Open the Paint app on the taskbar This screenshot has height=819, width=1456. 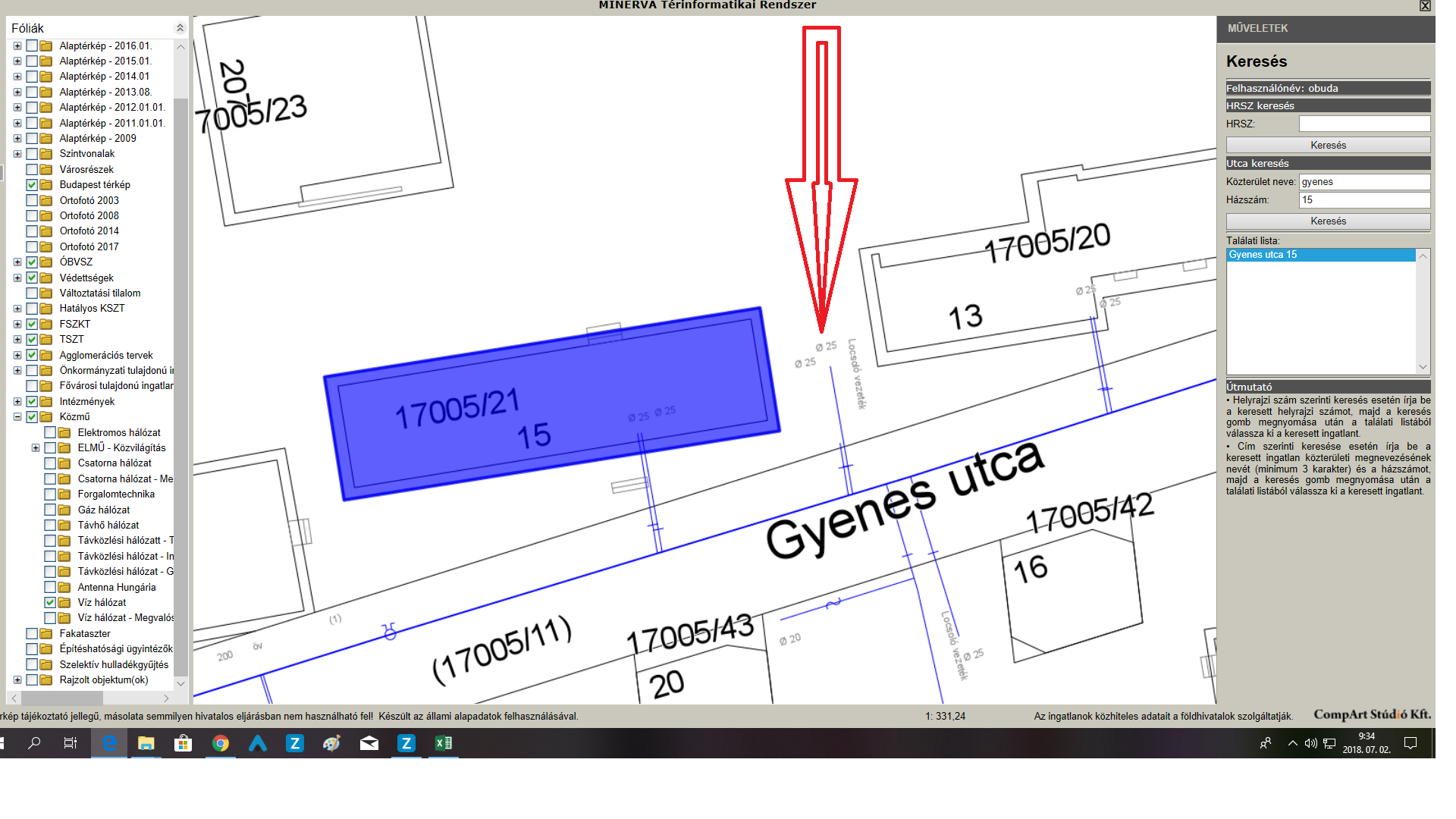click(332, 744)
